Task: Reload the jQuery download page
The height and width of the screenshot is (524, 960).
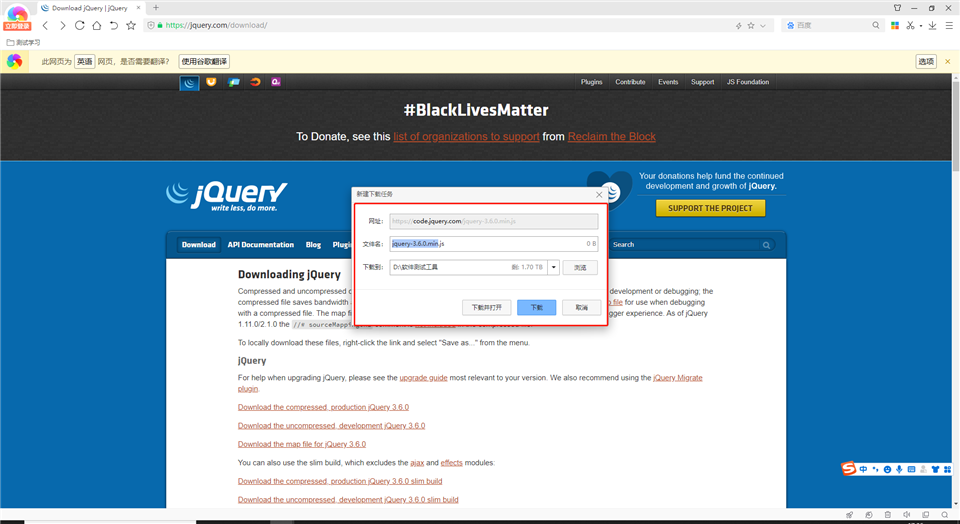Action: pos(80,25)
